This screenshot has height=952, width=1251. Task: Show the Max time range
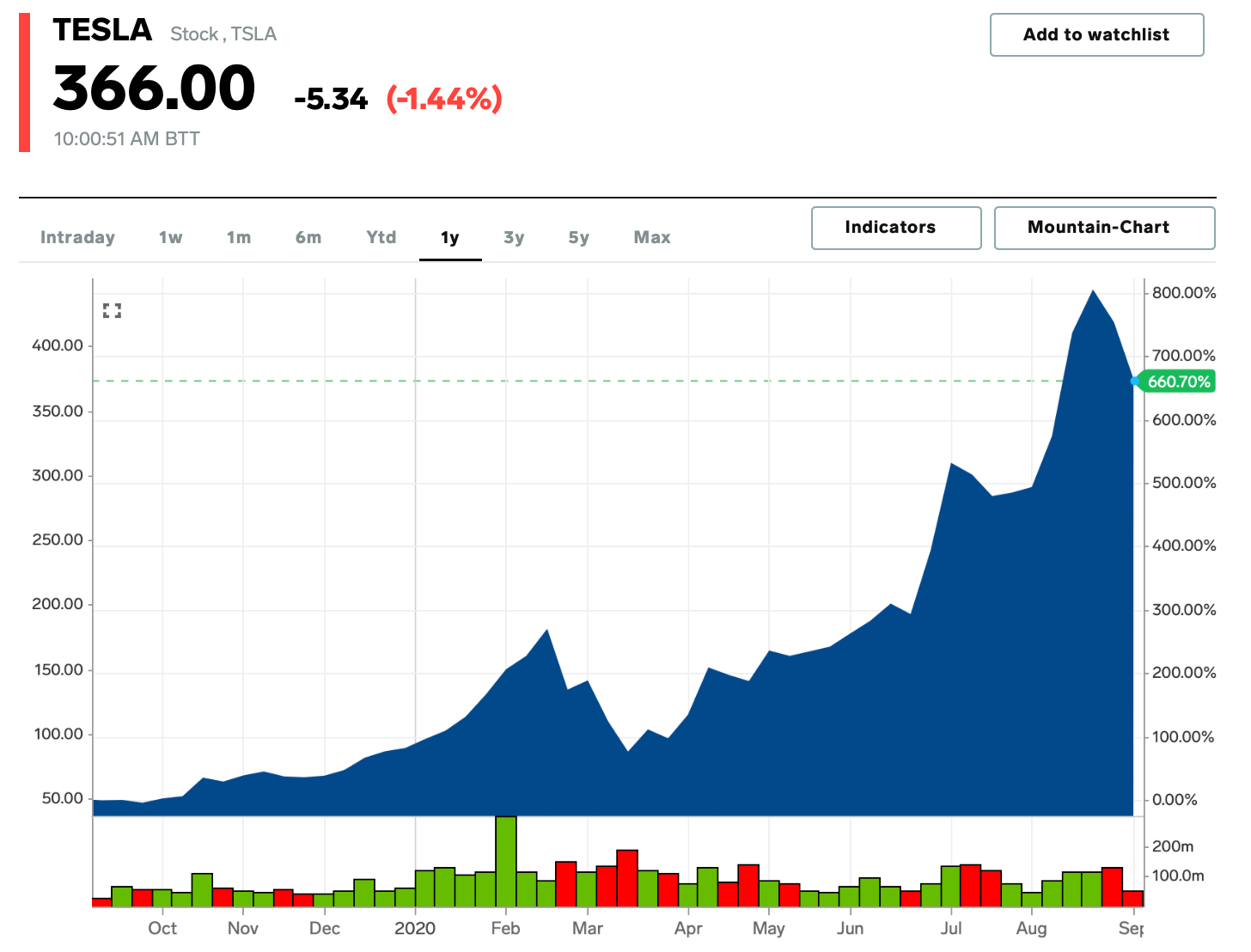coord(652,237)
